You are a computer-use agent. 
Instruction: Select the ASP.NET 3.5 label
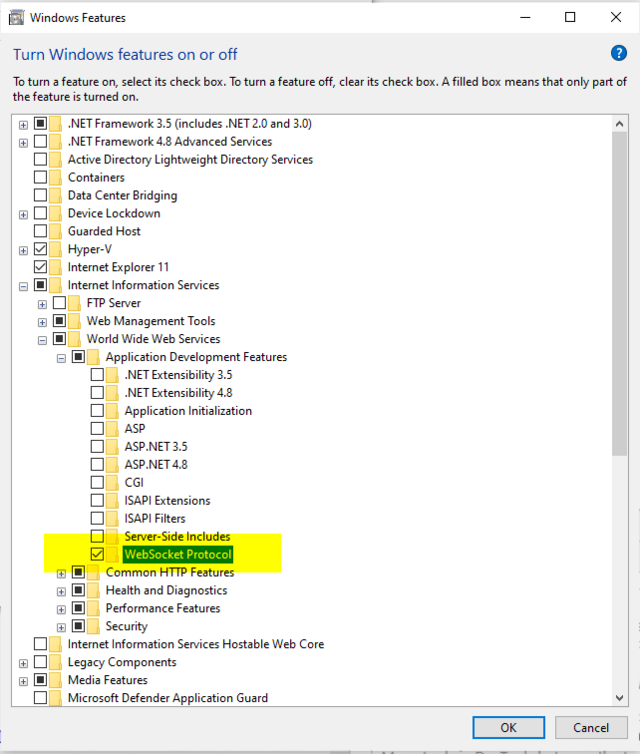156,447
